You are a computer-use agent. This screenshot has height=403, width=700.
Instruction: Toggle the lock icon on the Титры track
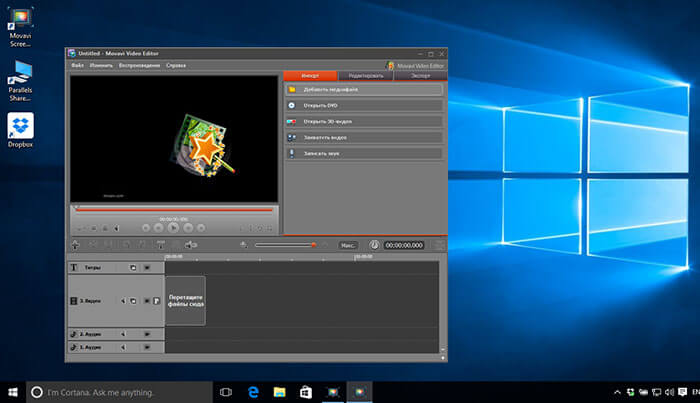tap(133, 267)
